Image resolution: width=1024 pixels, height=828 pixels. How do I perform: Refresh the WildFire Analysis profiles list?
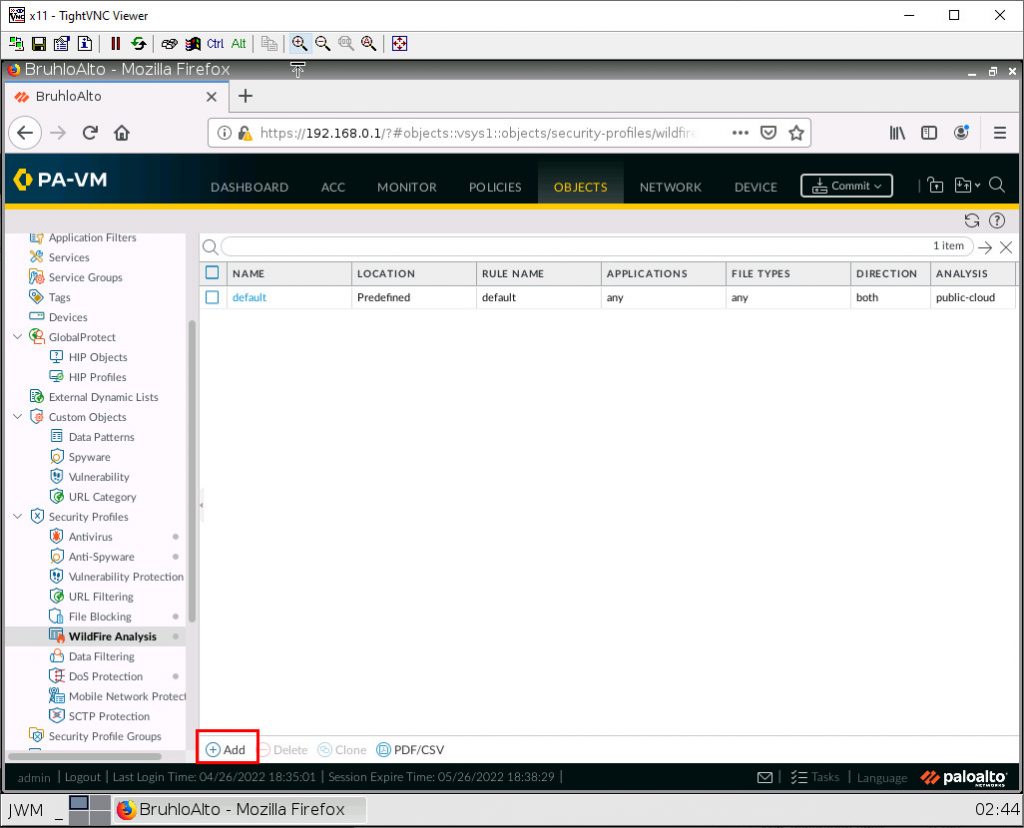(x=971, y=221)
